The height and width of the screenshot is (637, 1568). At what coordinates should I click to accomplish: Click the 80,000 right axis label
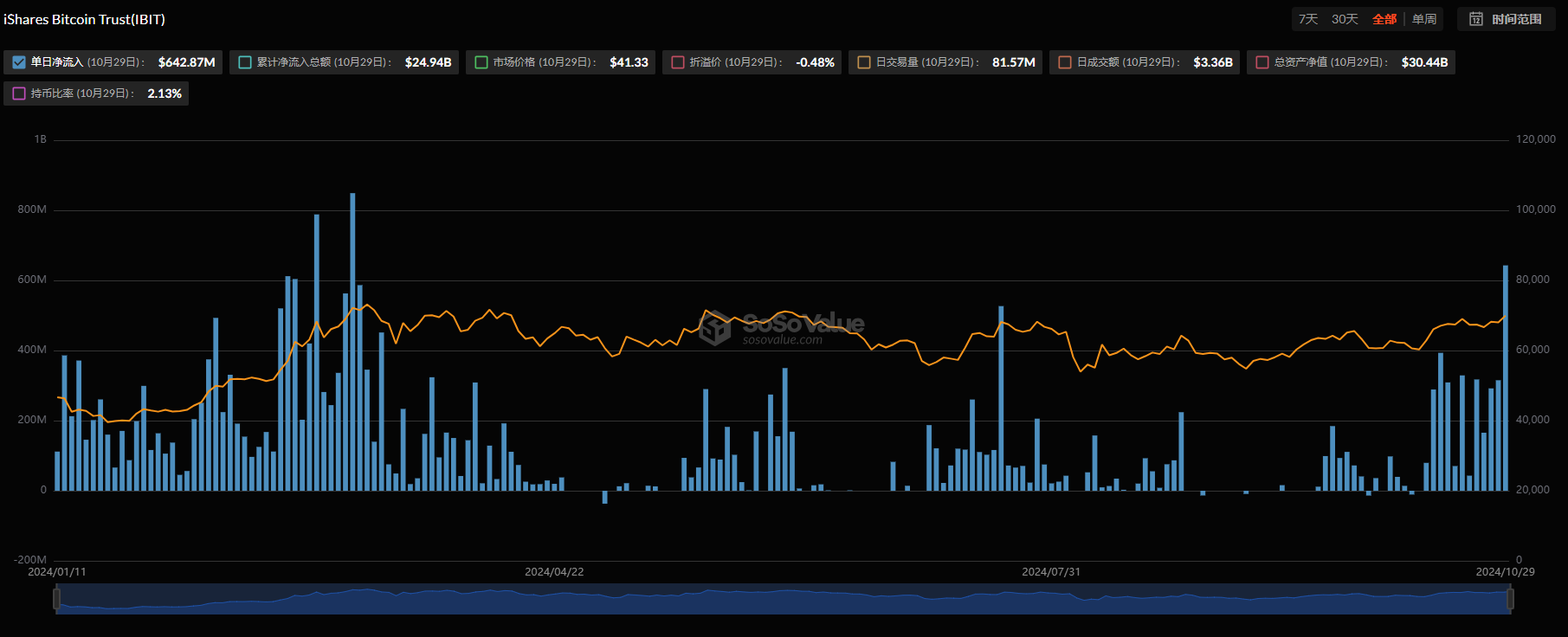click(x=1533, y=280)
